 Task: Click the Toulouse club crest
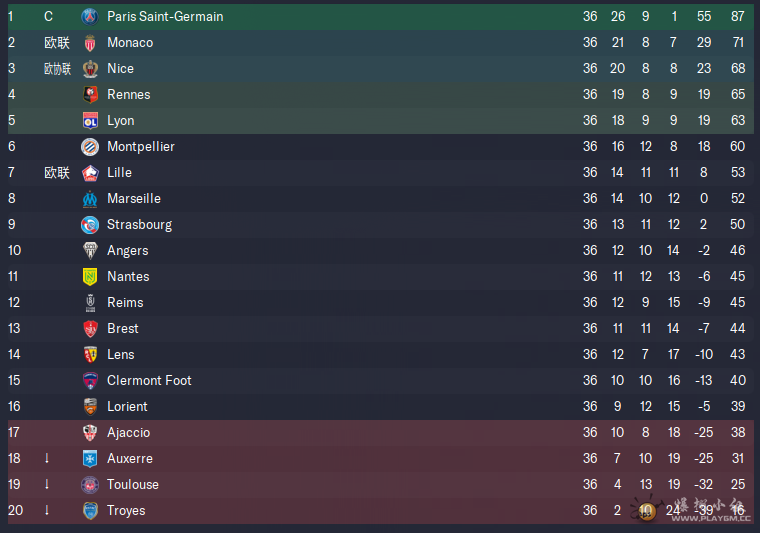click(x=90, y=485)
